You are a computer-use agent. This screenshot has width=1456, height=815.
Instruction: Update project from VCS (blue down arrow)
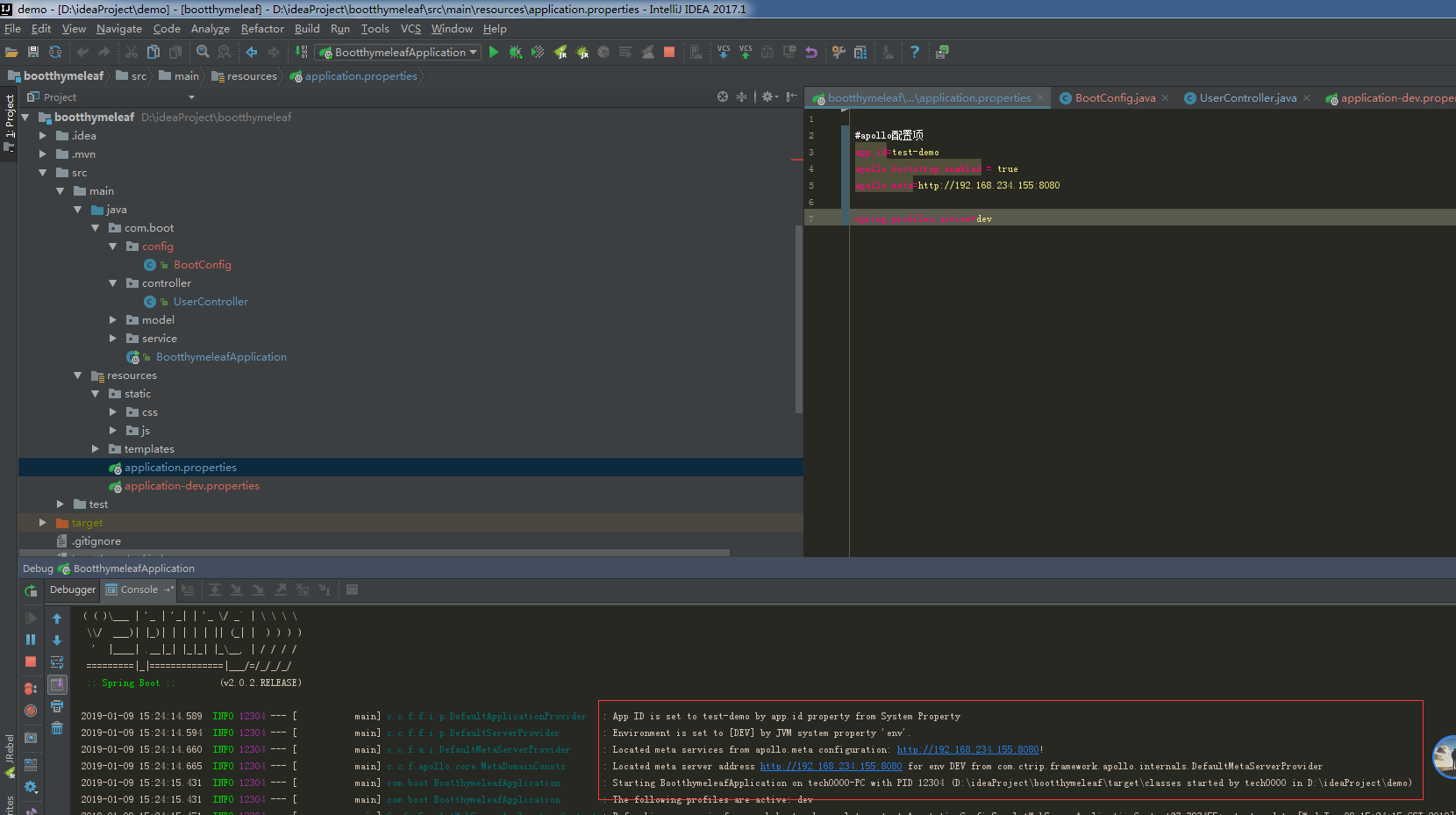[x=724, y=52]
